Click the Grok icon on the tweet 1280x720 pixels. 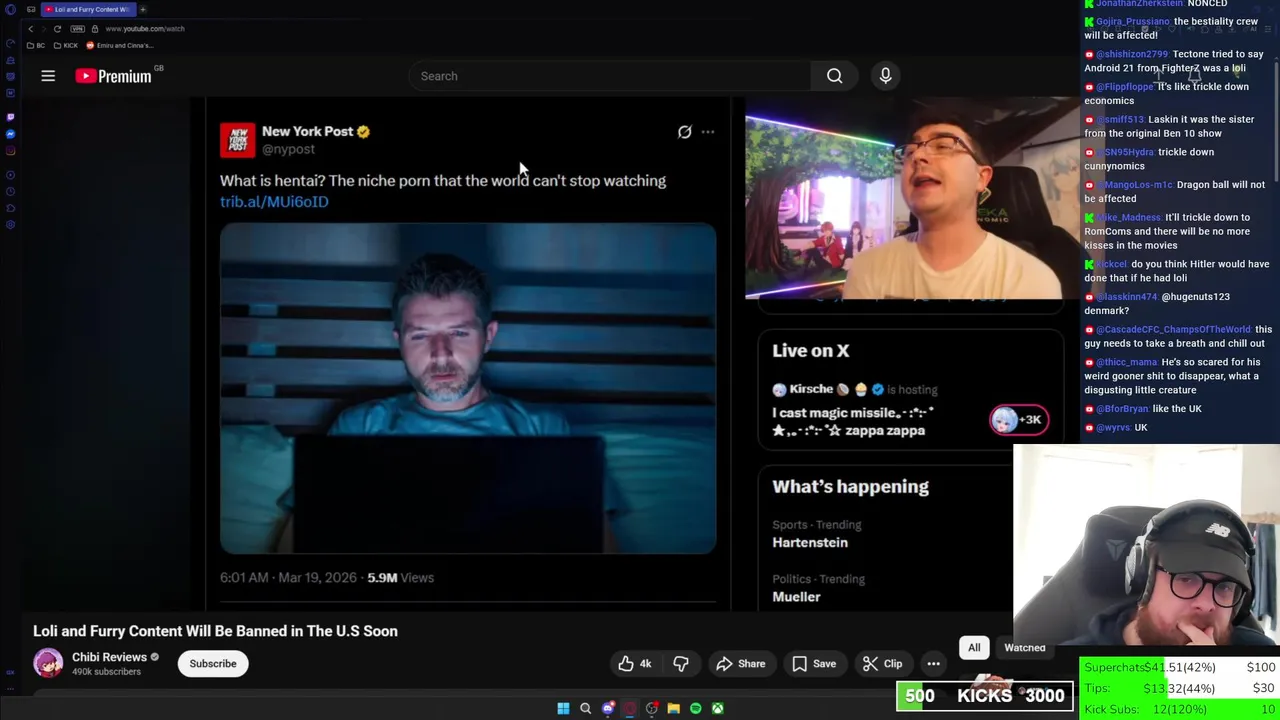(684, 132)
